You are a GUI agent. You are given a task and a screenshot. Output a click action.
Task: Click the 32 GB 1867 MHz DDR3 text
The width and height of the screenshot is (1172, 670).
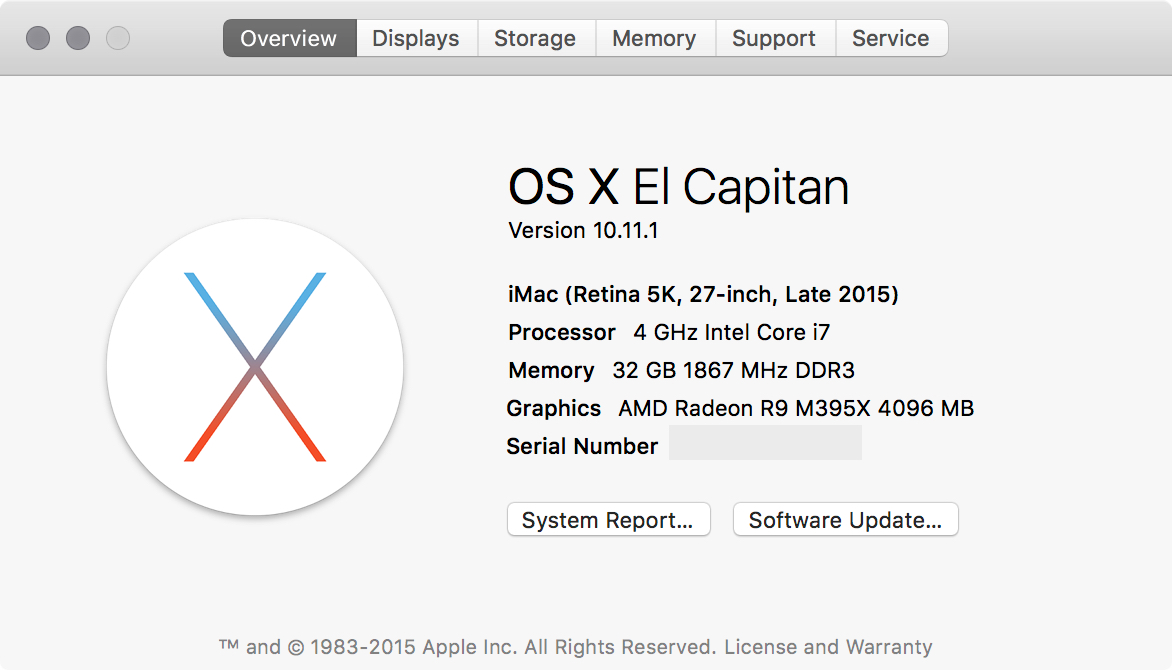coord(733,370)
